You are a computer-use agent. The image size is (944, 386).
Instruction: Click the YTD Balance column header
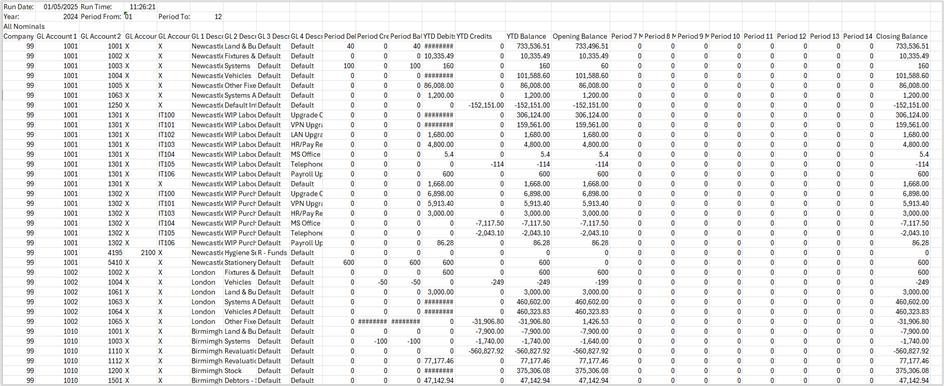tap(522, 37)
